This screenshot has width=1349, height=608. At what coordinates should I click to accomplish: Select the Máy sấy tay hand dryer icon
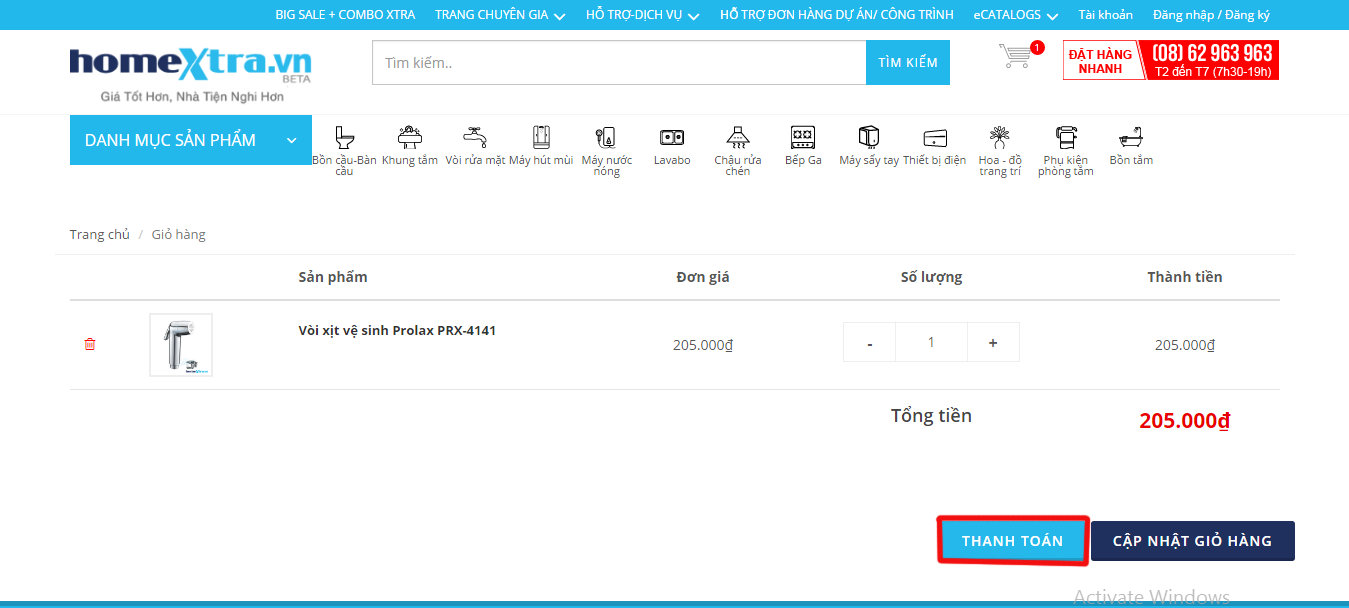pos(869,137)
